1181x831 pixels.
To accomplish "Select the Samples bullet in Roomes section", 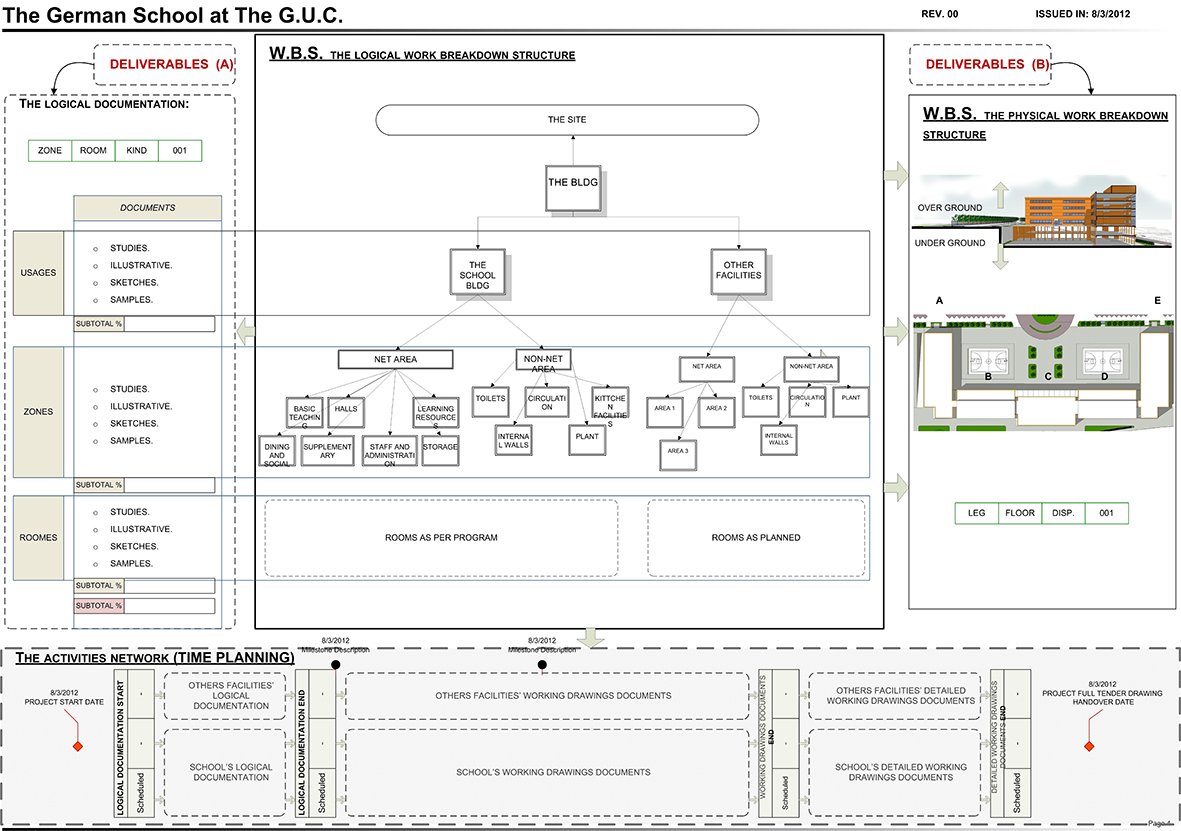I will [x=95, y=564].
